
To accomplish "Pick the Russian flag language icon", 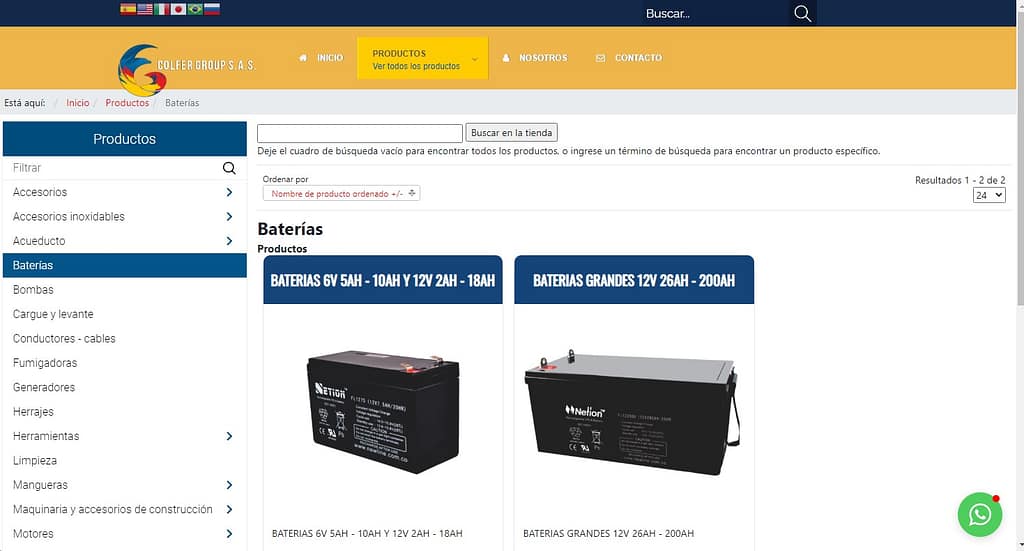I will [x=212, y=9].
